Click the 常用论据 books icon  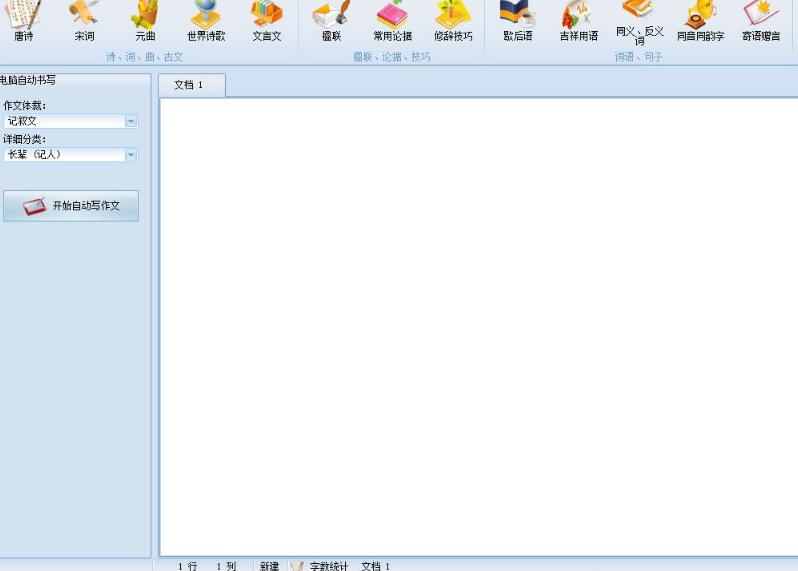coord(392,20)
